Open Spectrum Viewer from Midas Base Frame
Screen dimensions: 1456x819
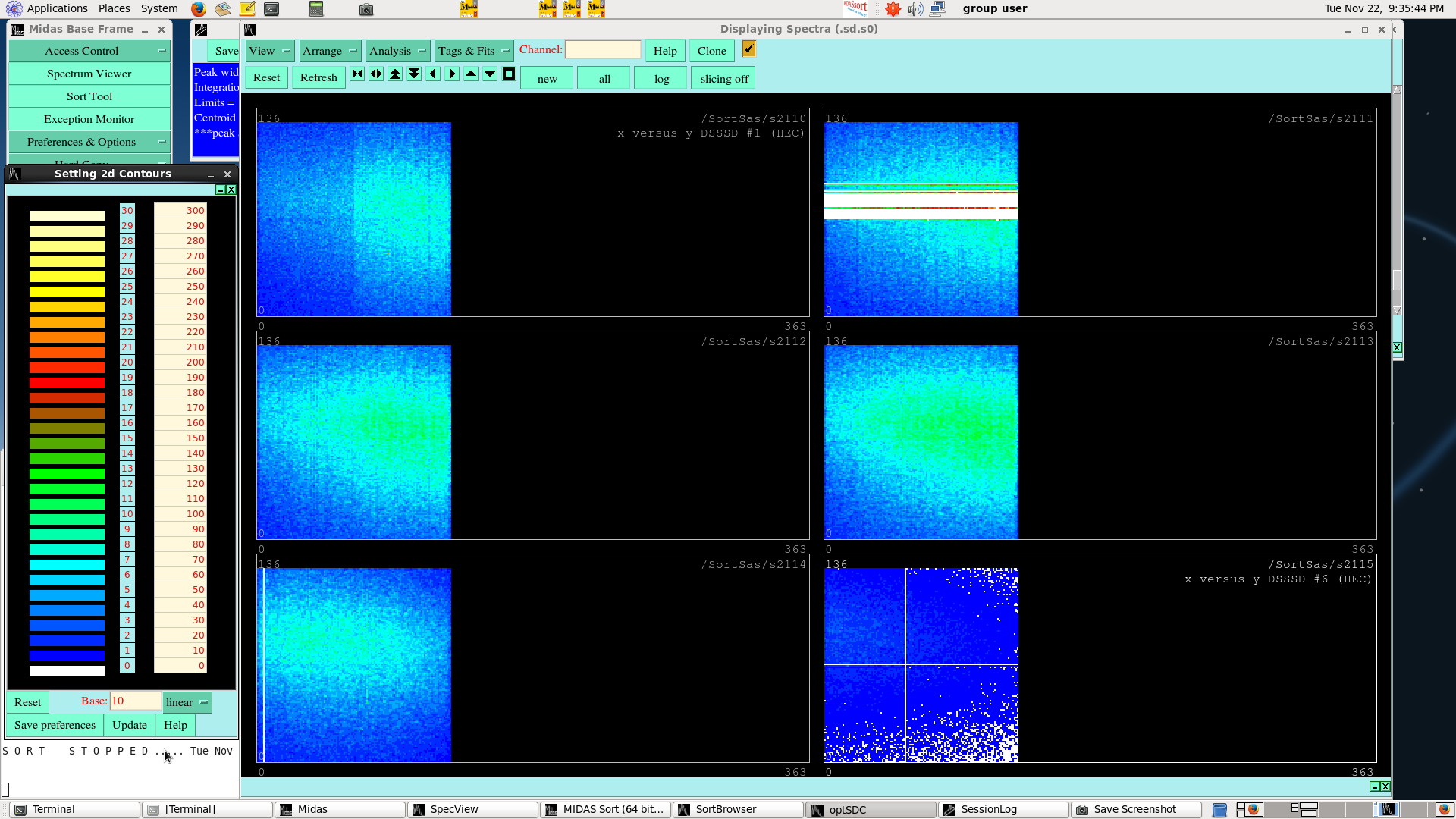pos(89,74)
